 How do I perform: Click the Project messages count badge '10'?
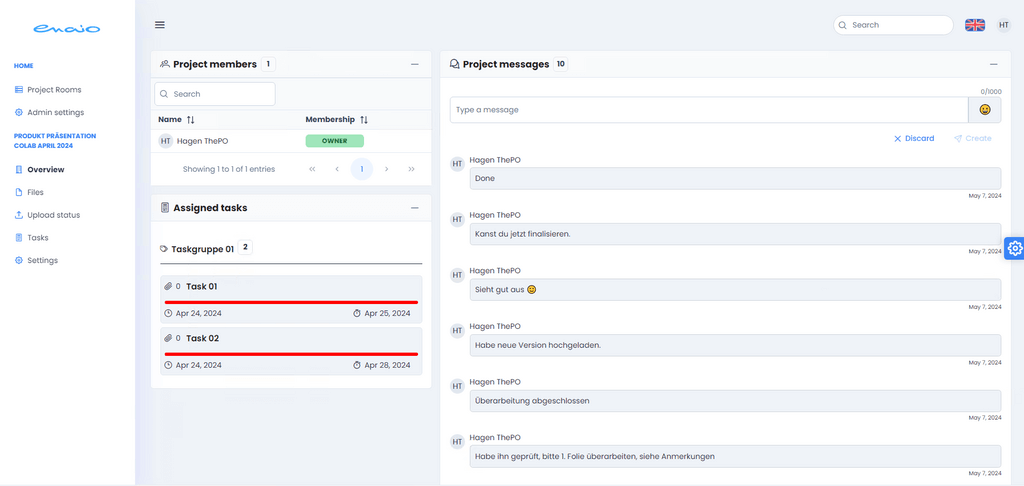click(560, 64)
